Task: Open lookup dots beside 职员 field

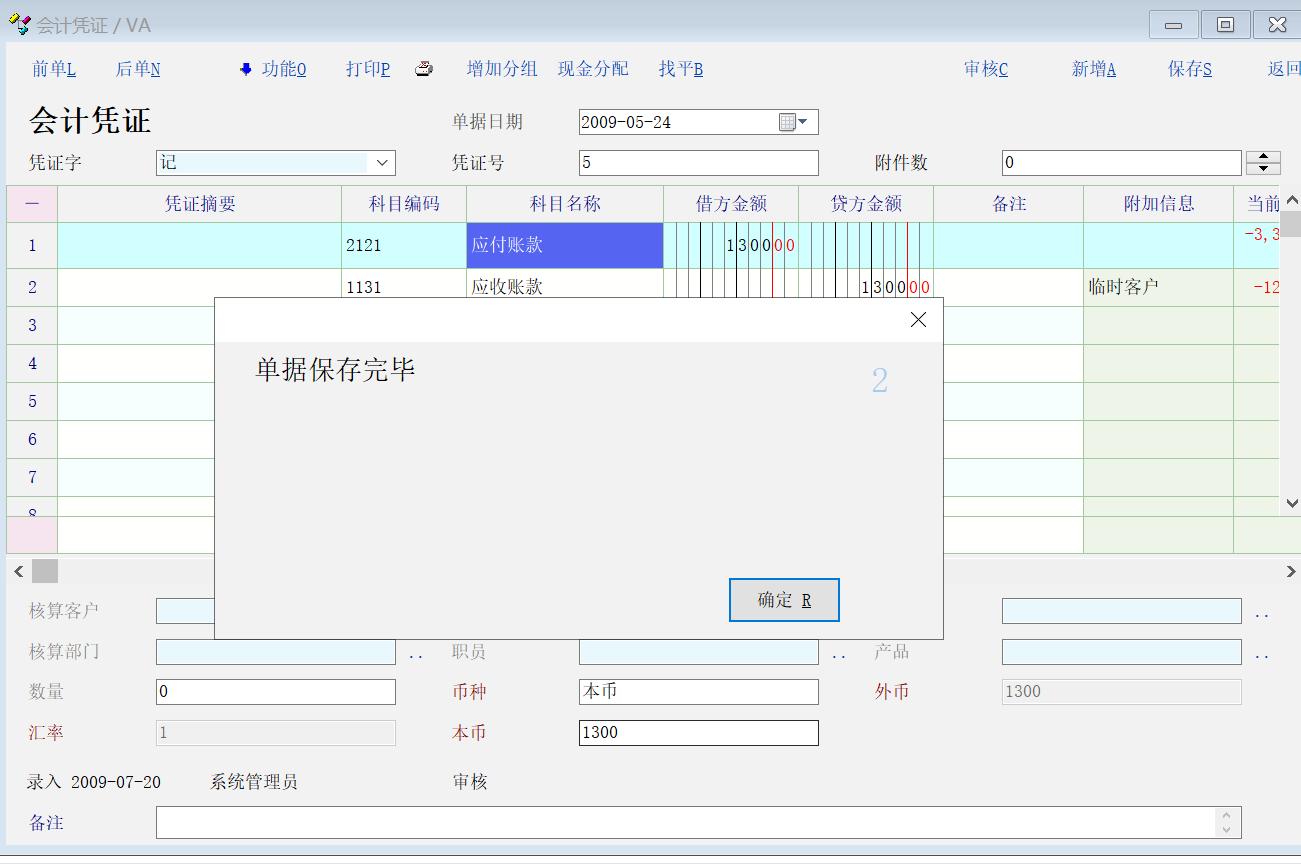Action: [x=838, y=655]
